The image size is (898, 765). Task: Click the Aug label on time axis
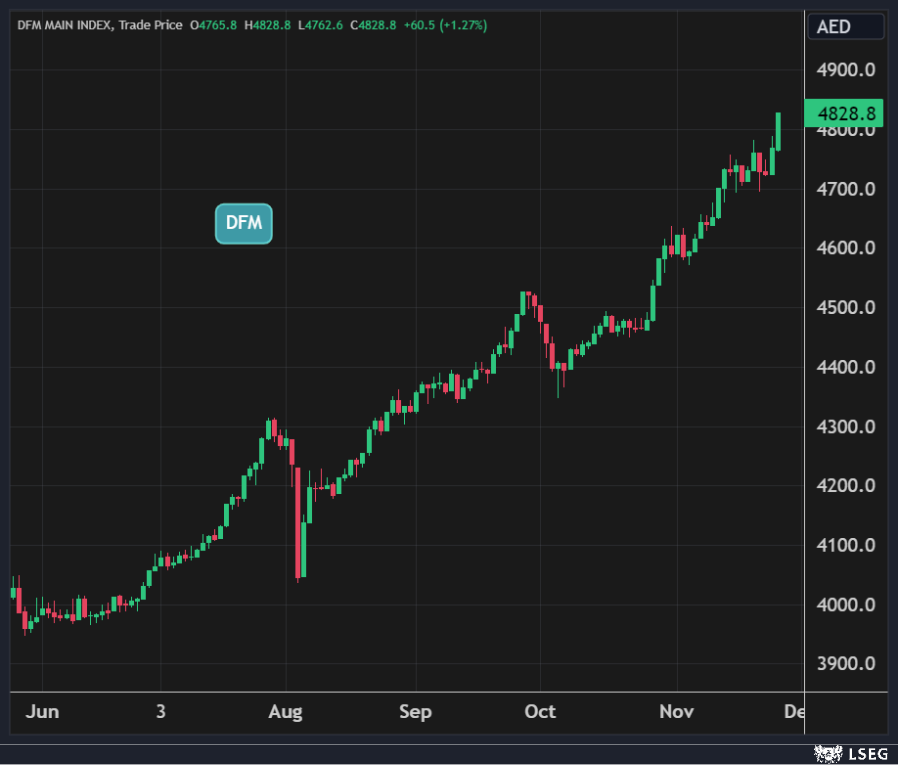(x=285, y=712)
